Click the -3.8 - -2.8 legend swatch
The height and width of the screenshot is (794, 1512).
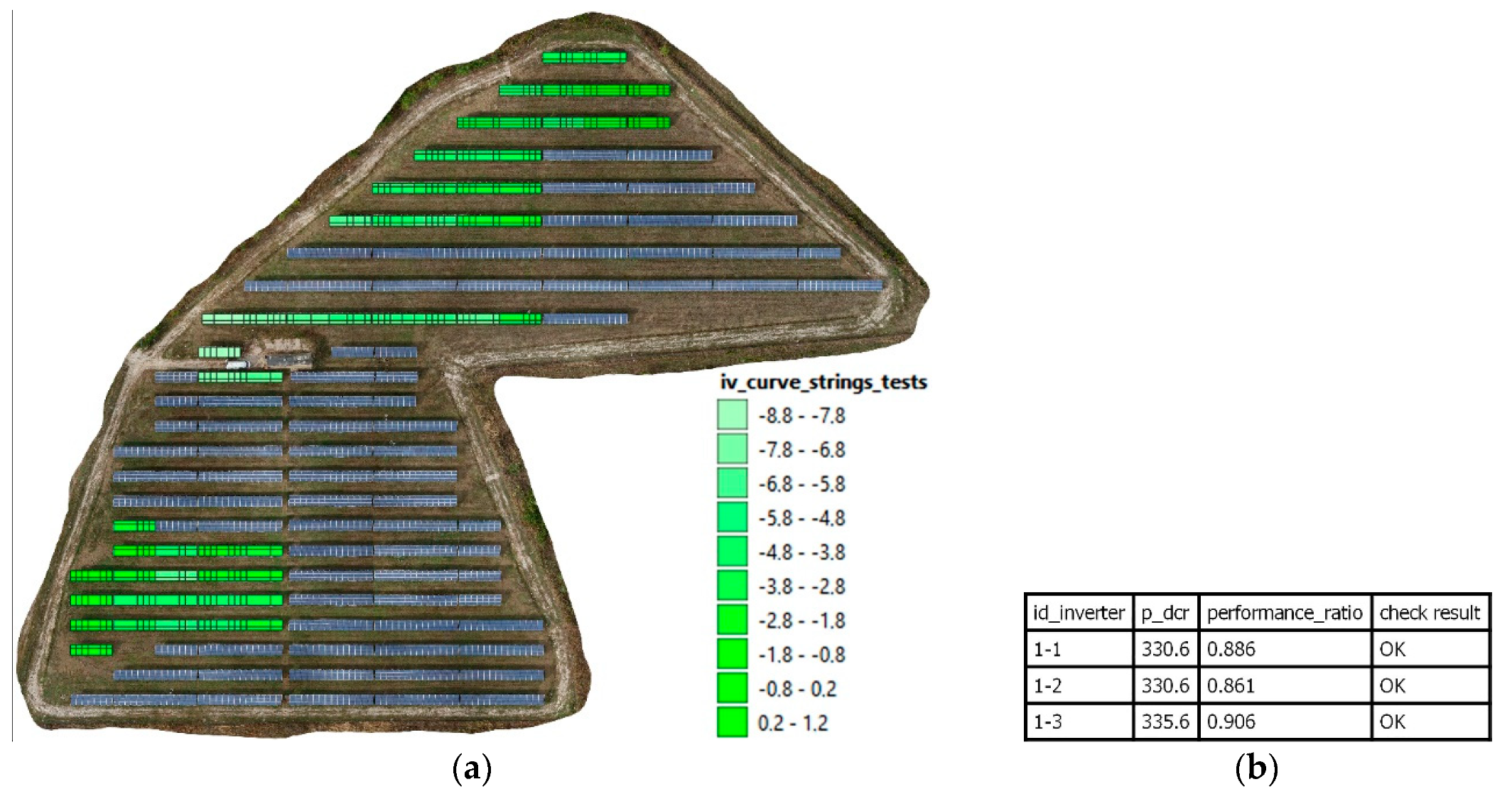click(732, 585)
